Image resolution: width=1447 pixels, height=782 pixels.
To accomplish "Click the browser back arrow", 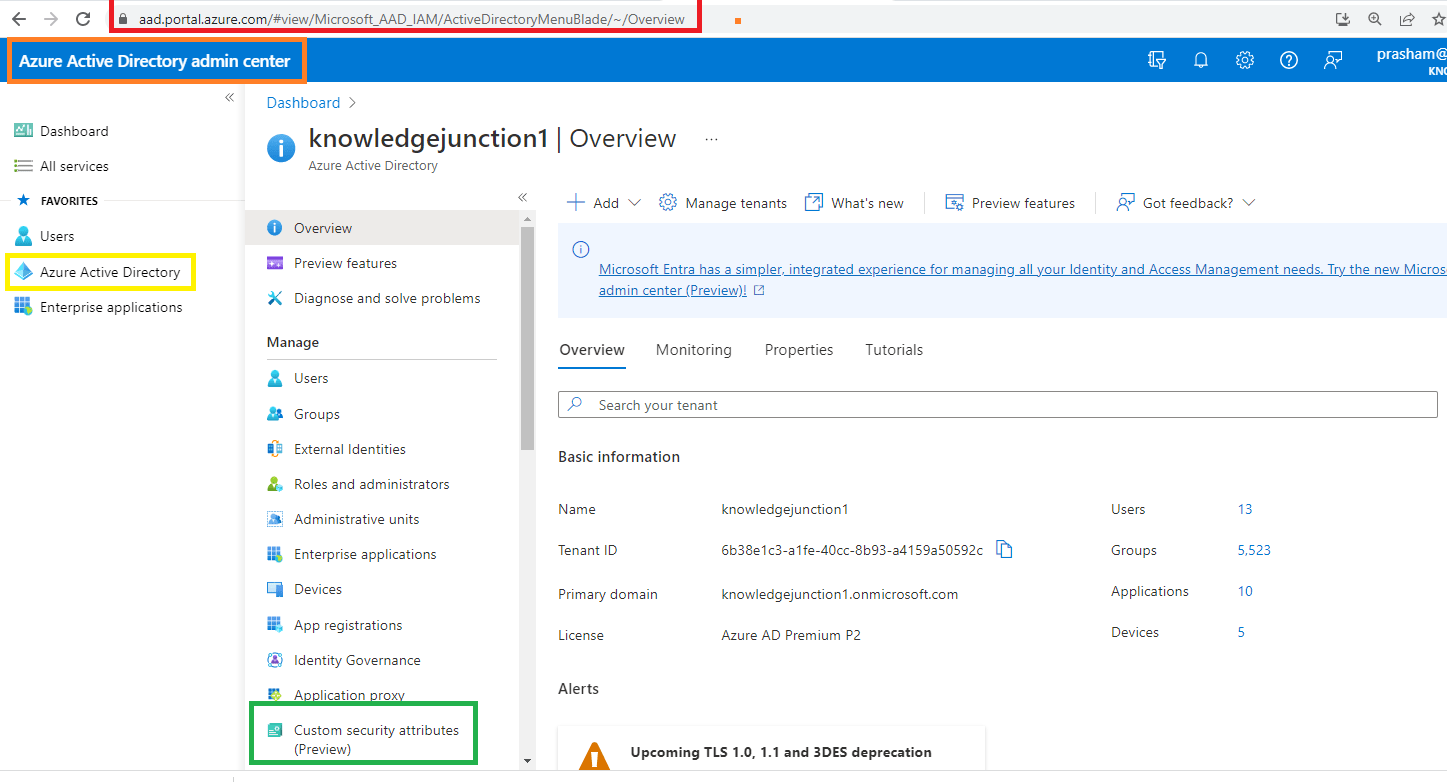I will (19, 19).
